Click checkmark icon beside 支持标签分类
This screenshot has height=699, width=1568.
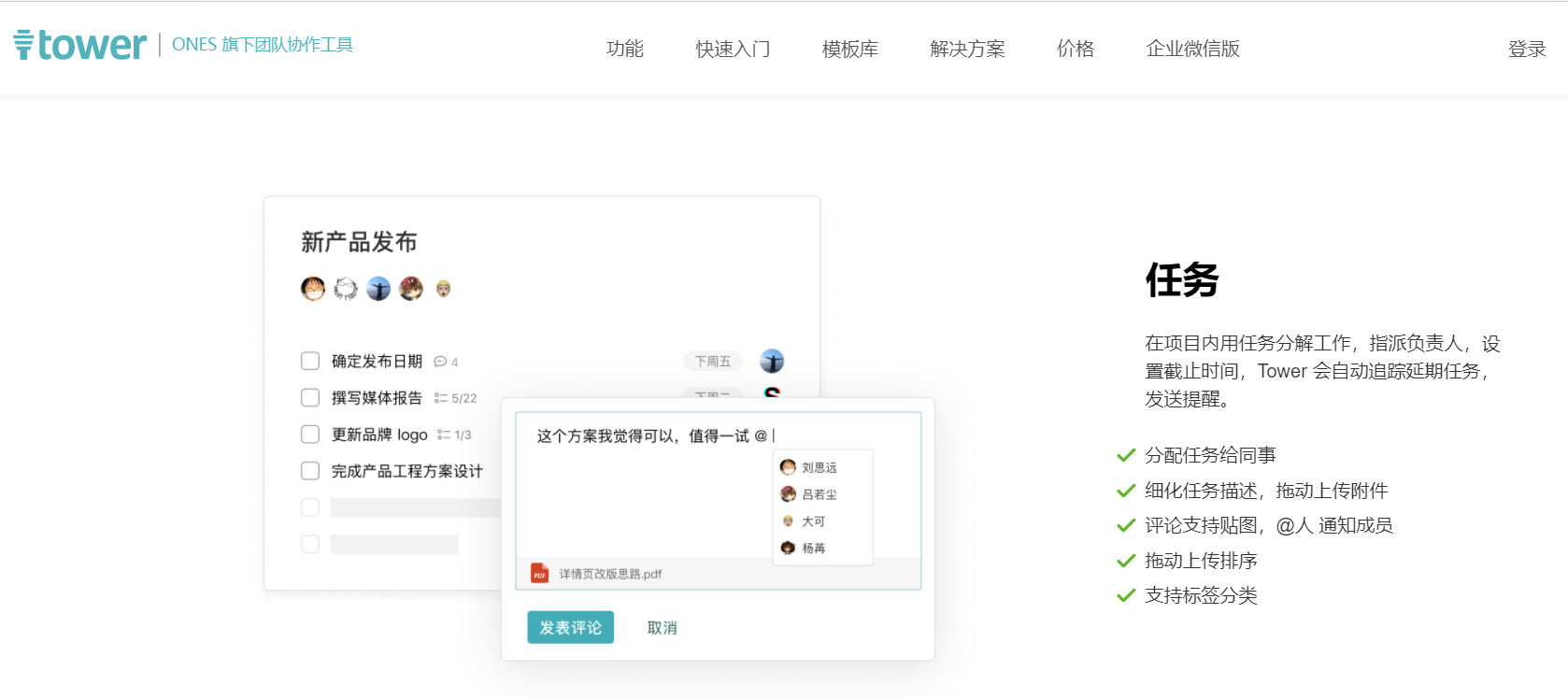[1126, 595]
